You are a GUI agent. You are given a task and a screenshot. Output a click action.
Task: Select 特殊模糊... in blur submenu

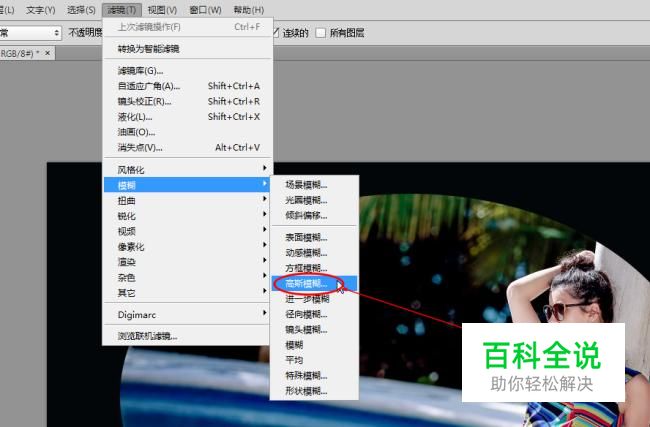pos(314,376)
